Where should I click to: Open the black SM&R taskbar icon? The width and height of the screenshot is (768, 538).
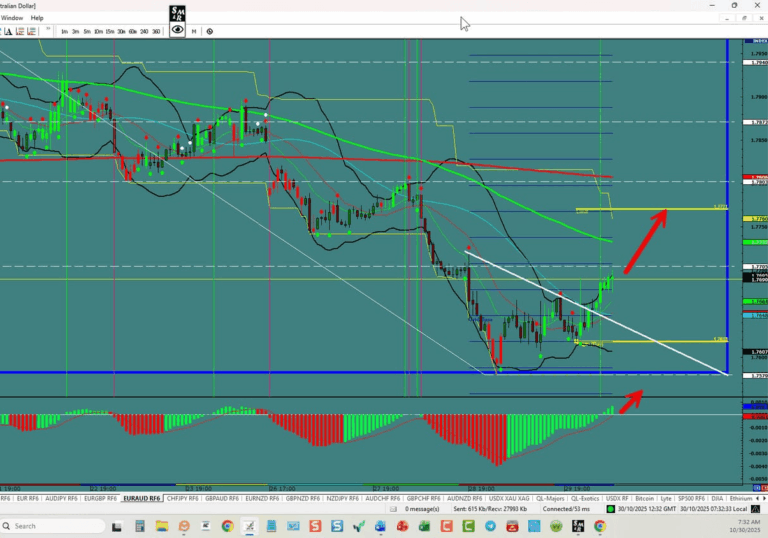[x=578, y=526]
